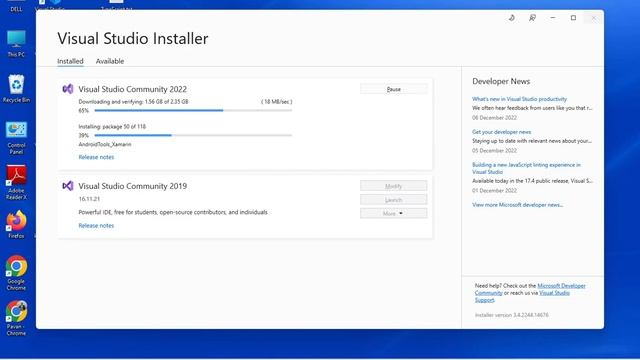This screenshot has height=360, width=640.
Task: Click the 06 December 2022 date
Action: pos(494,118)
